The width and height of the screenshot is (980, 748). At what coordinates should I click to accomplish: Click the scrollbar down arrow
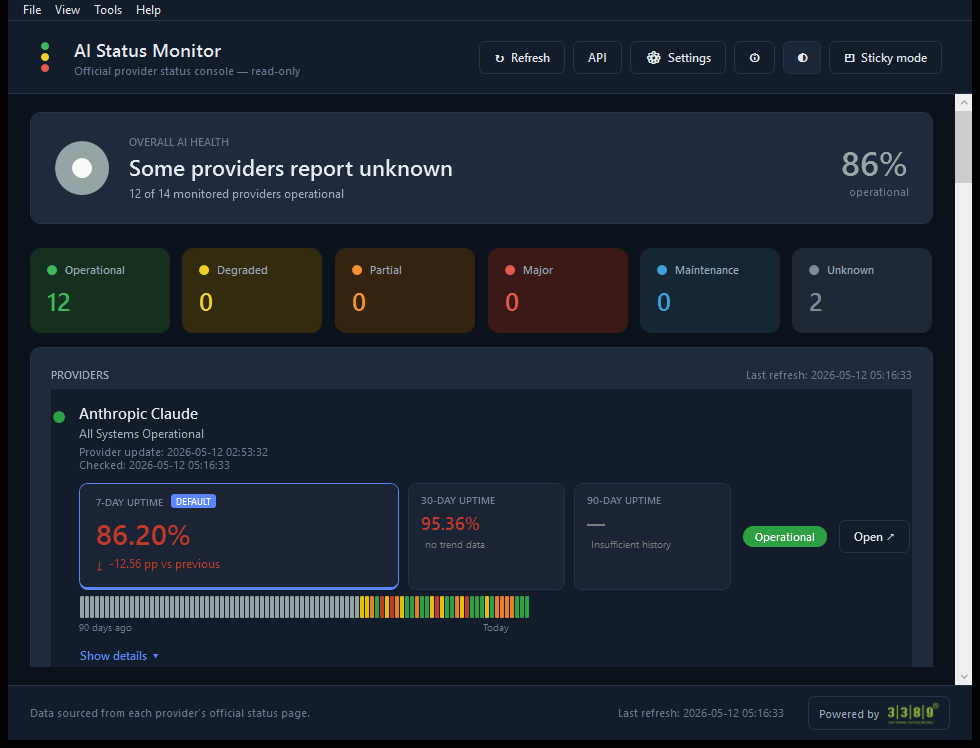[963, 676]
